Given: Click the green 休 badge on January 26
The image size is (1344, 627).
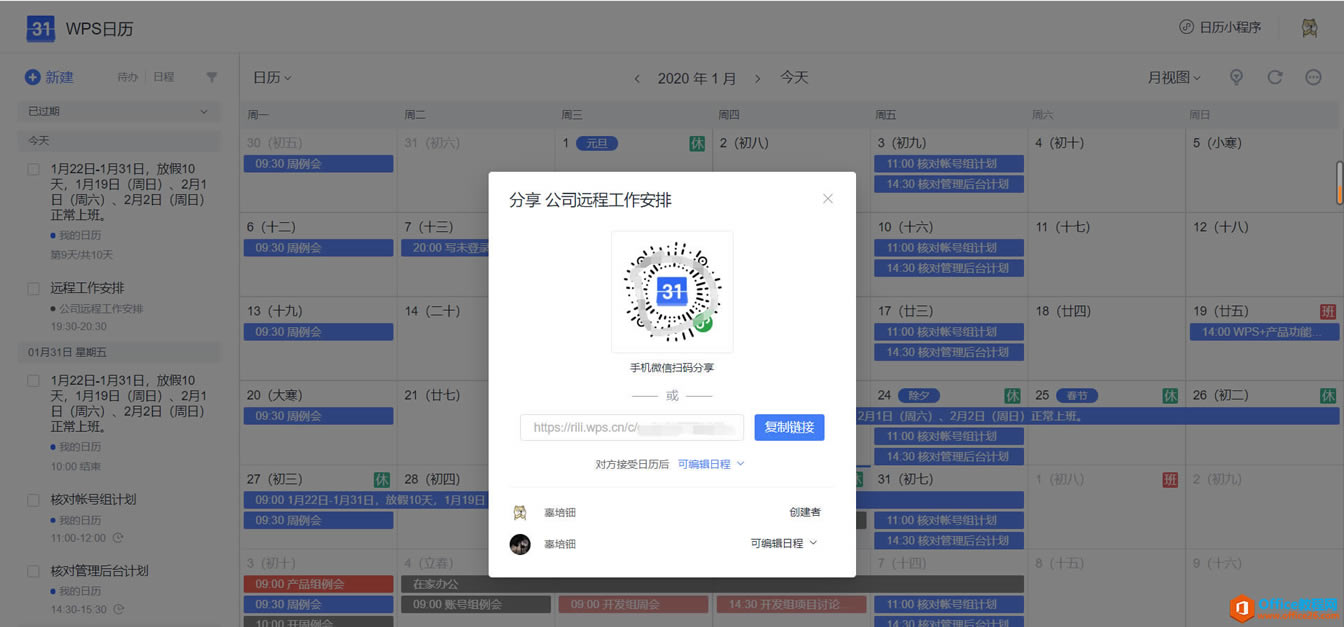Looking at the screenshot, I should tap(1328, 396).
